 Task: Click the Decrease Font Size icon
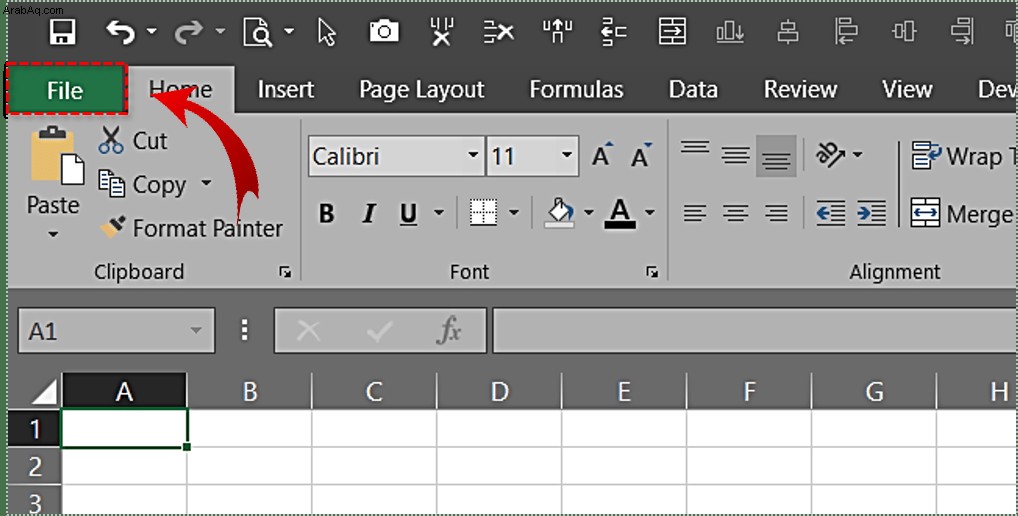[x=640, y=155]
